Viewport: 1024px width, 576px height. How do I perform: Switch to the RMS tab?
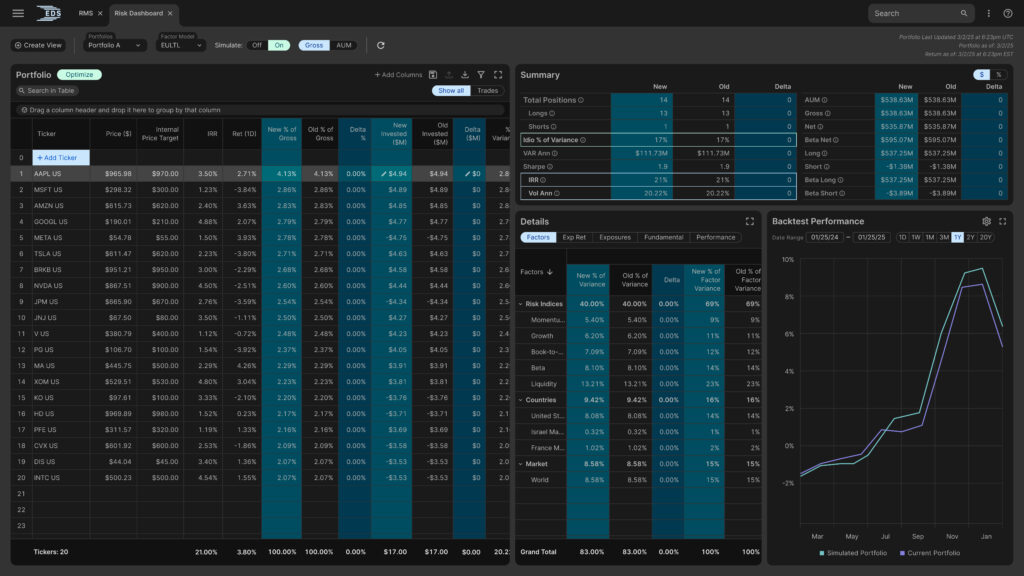[85, 13]
